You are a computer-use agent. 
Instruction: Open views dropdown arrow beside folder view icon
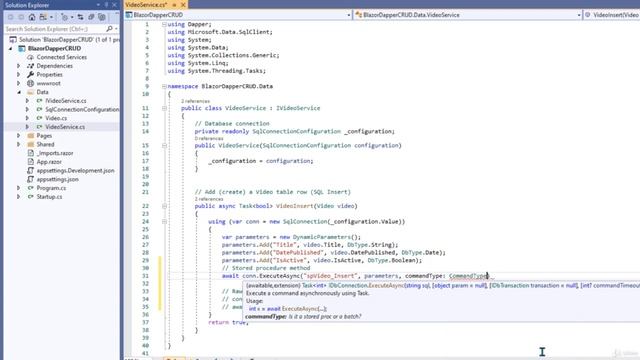[51, 17]
